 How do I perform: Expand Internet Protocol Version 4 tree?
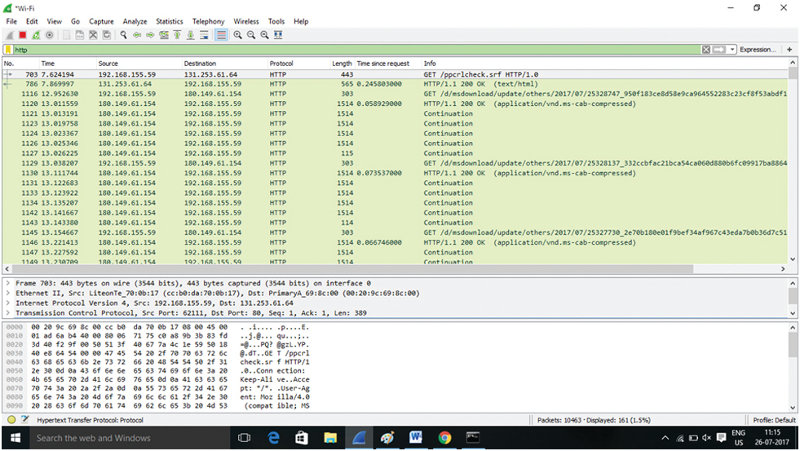(x=7, y=303)
